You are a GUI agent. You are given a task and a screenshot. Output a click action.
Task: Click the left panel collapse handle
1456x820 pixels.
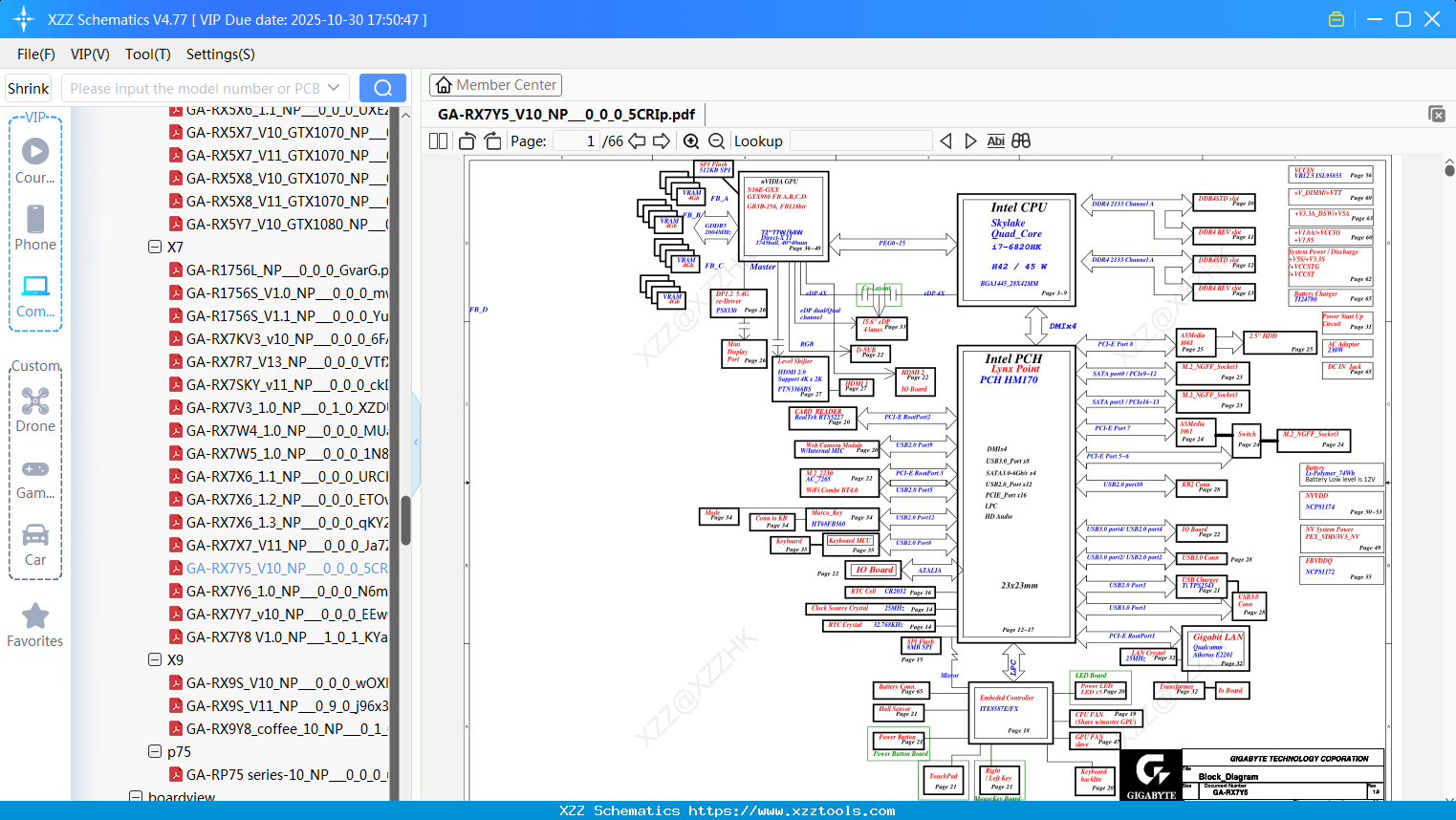tap(416, 442)
